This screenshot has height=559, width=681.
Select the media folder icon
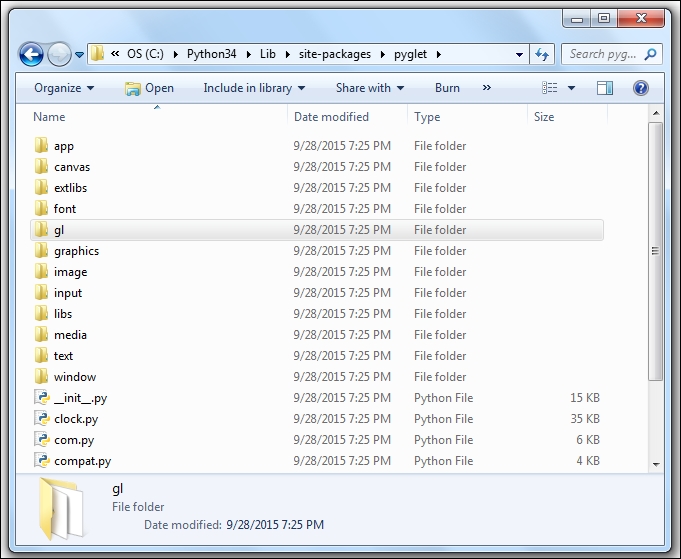[x=41, y=334]
